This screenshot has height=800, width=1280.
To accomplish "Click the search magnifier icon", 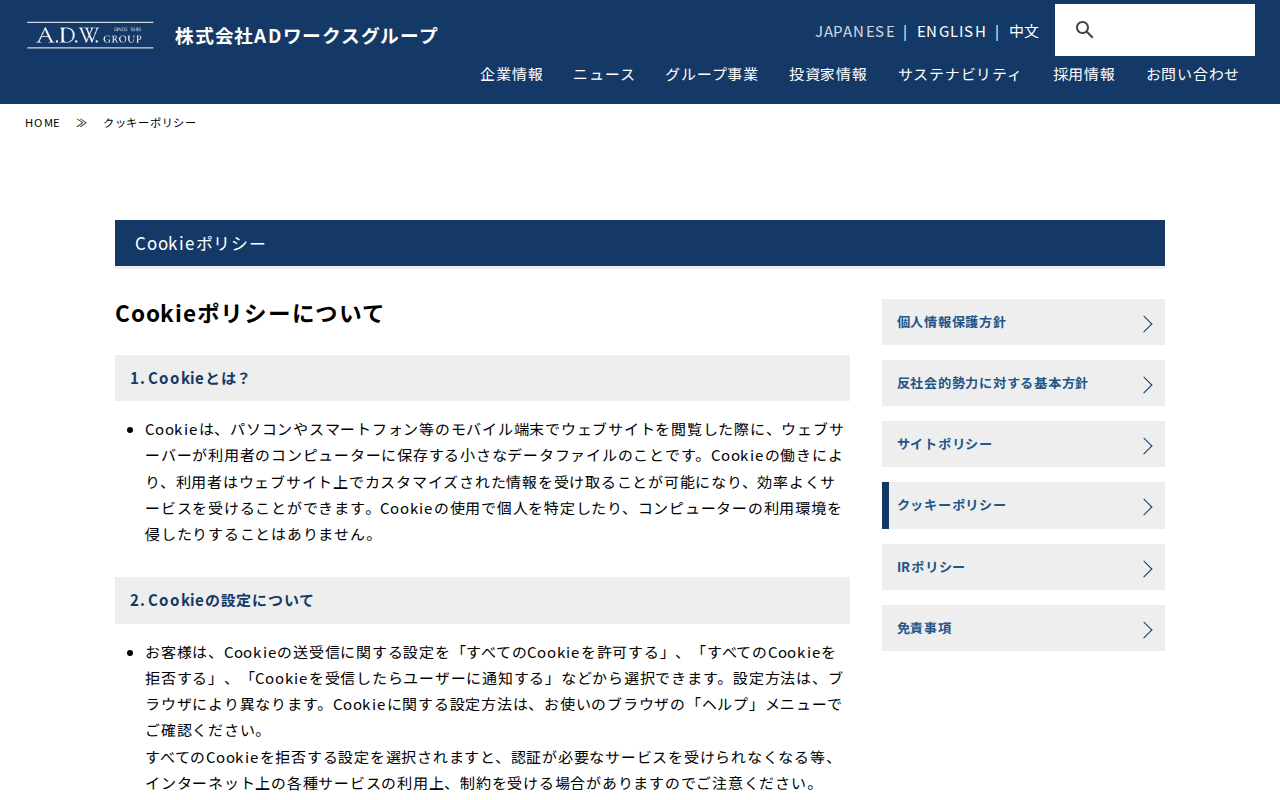I will point(1085,30).
